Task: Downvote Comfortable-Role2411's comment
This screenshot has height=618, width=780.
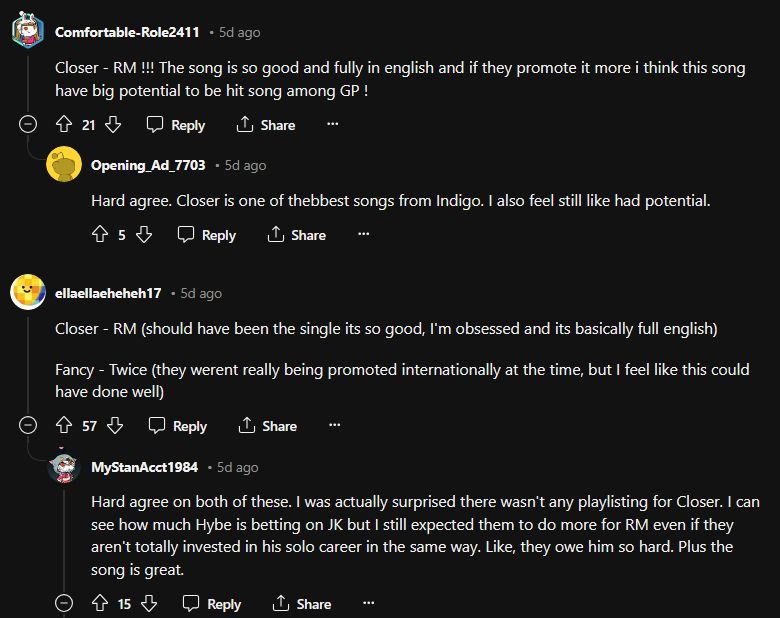Action: click(113, 125)
